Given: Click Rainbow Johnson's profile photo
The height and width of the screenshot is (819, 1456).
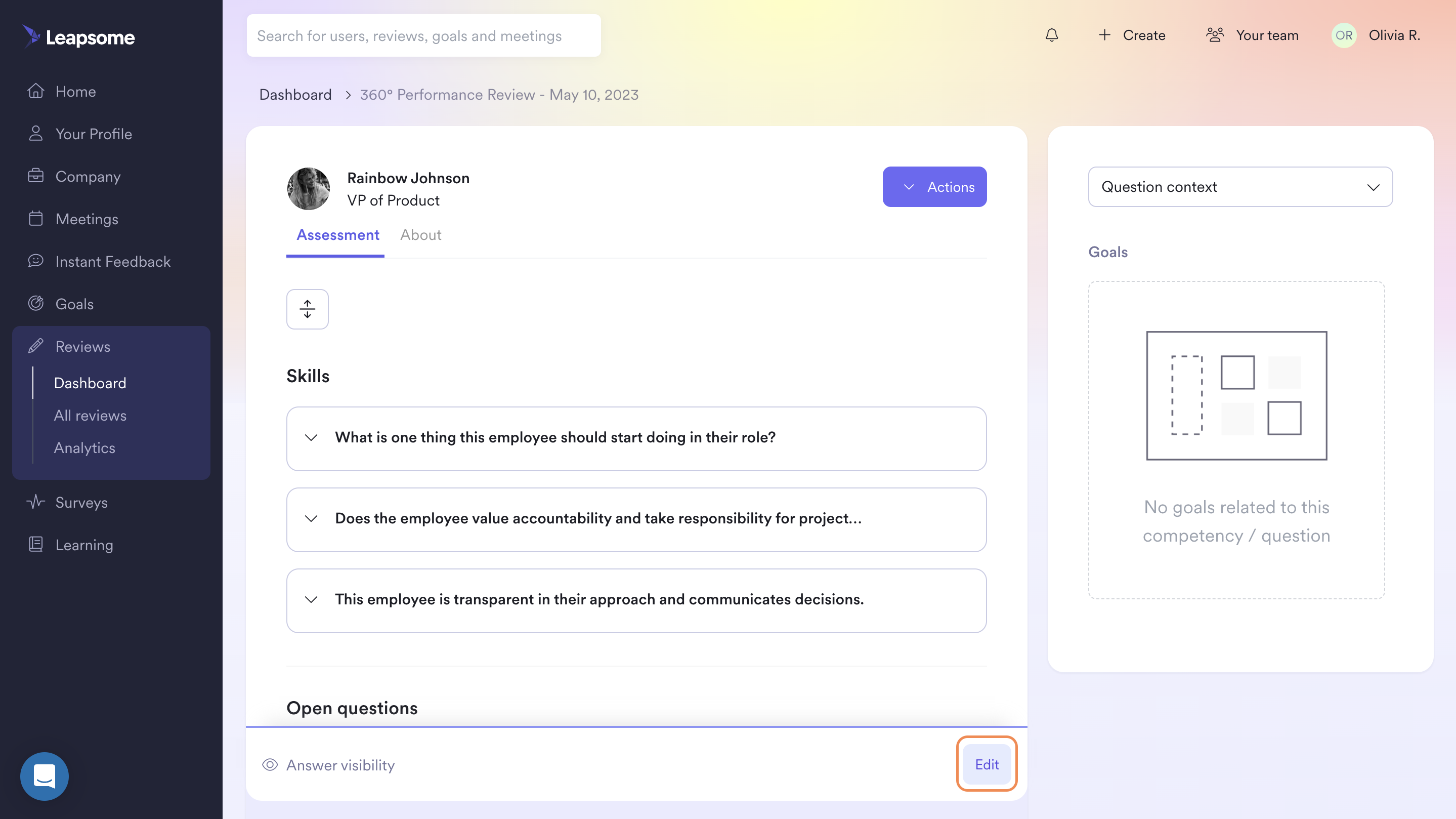Looking at the screenshot, I should 308,188.
